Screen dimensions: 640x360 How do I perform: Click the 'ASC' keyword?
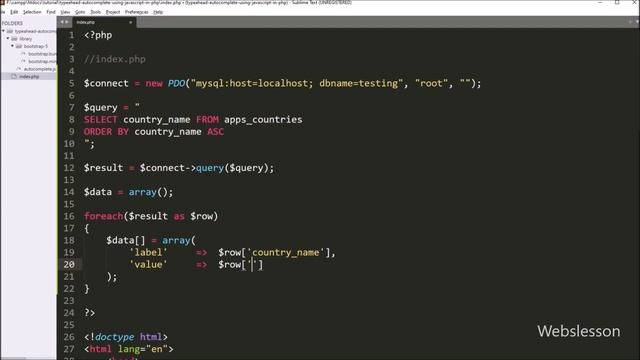[216, 132]
